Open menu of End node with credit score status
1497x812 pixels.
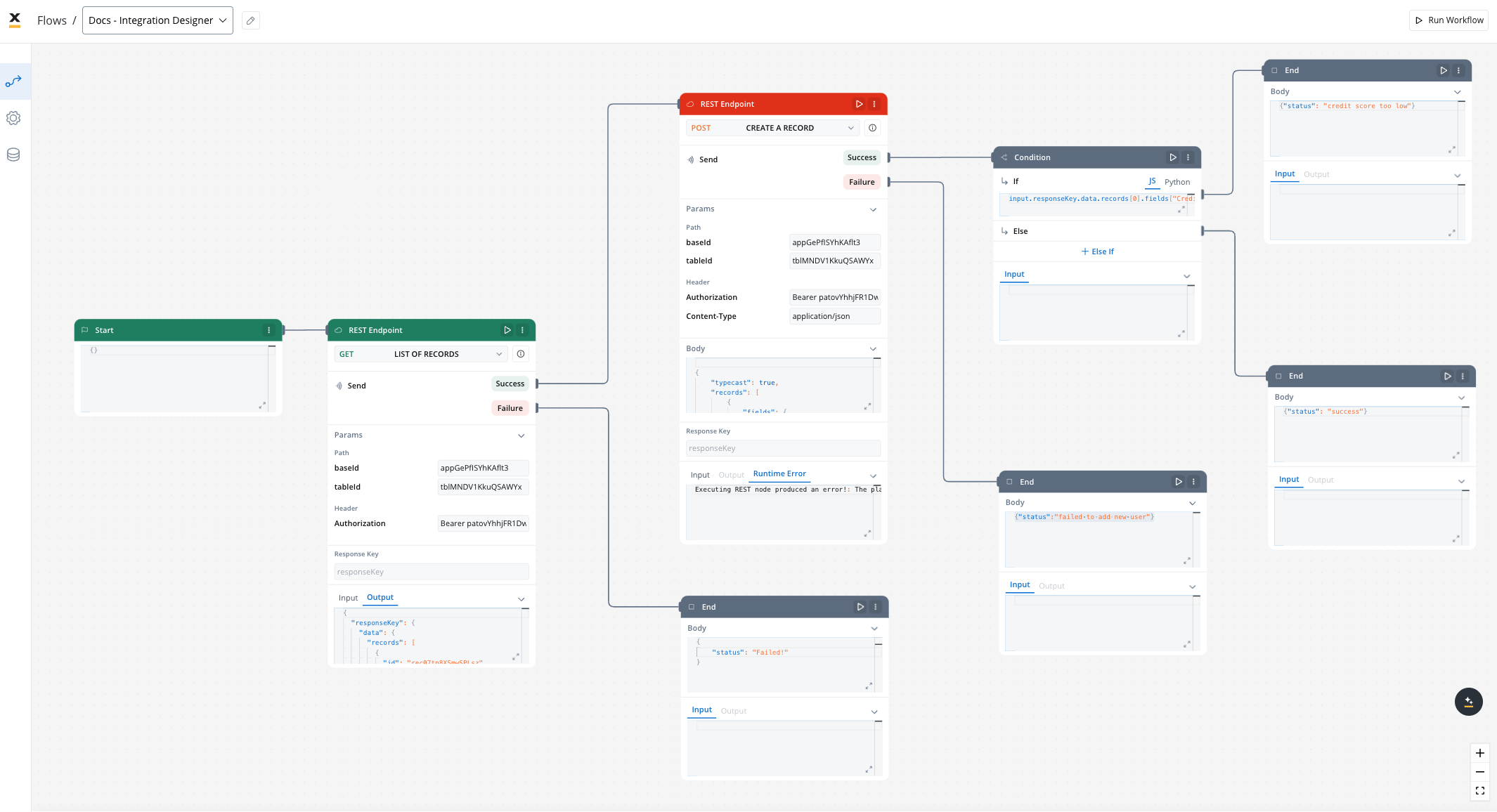pyautogui.click(x=1459, y=70)
